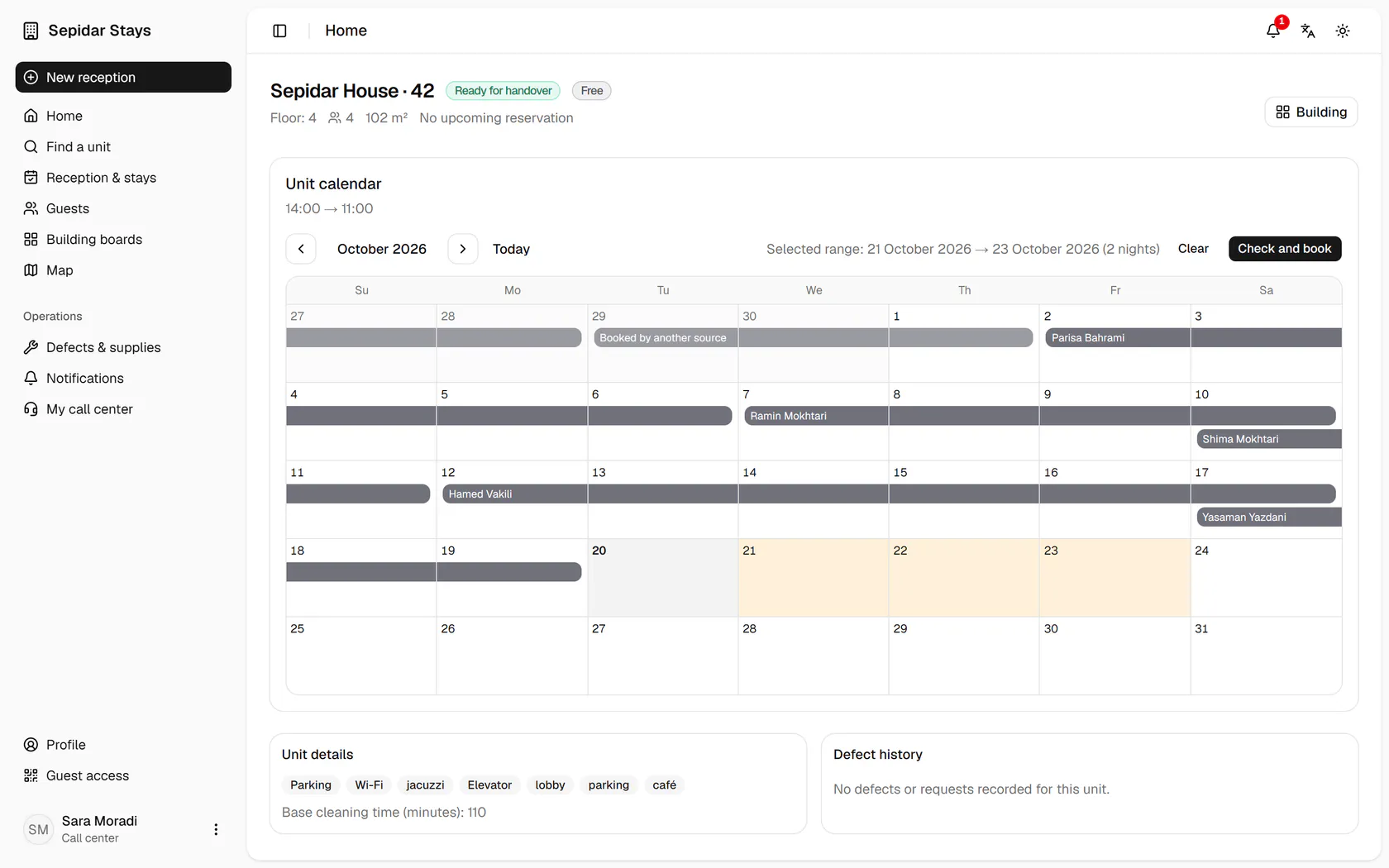
Task: Open the Shima Mokhtari reservation
Action: pos(1268,439)
